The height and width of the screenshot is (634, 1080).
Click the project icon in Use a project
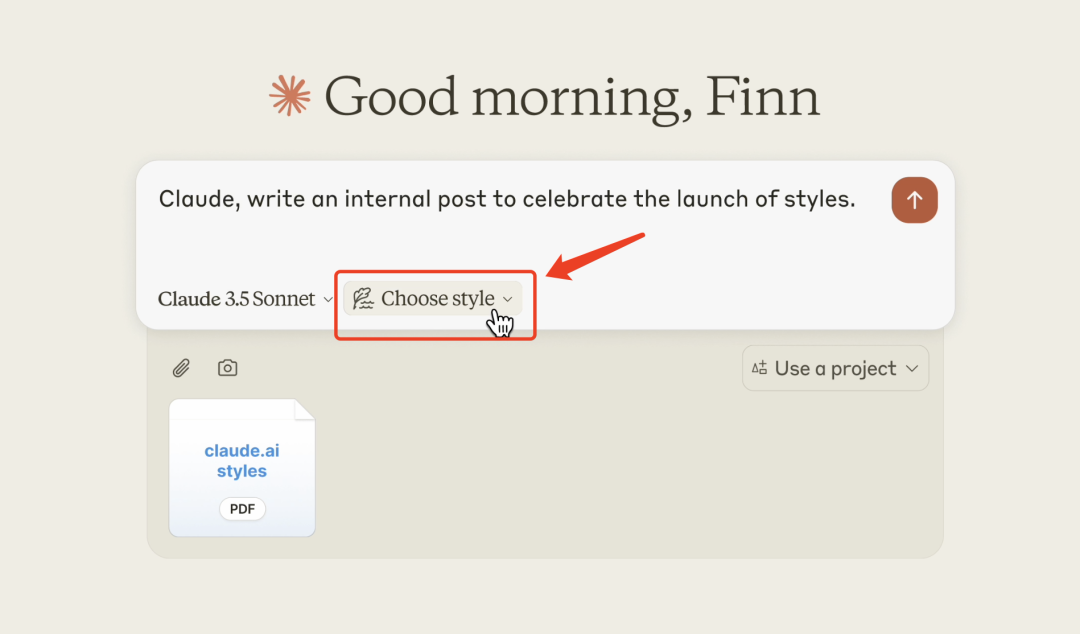pos(759,368)
